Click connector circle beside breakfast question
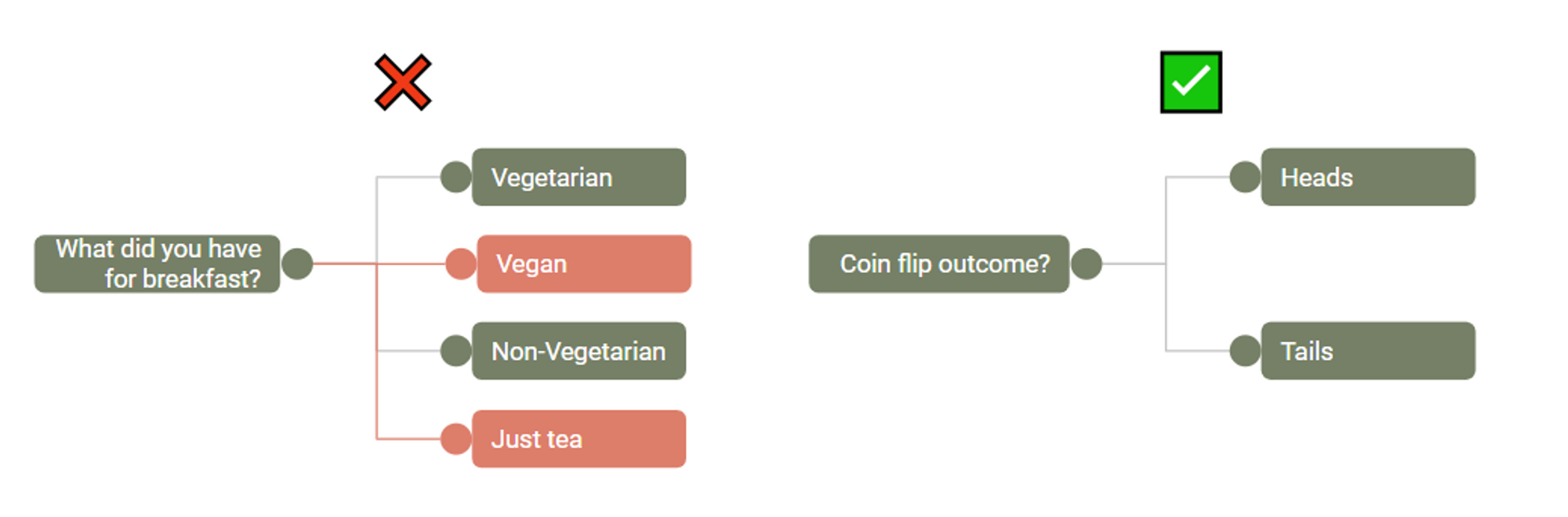The height and width of the screenshot is (517, 1568). [297, 264]
